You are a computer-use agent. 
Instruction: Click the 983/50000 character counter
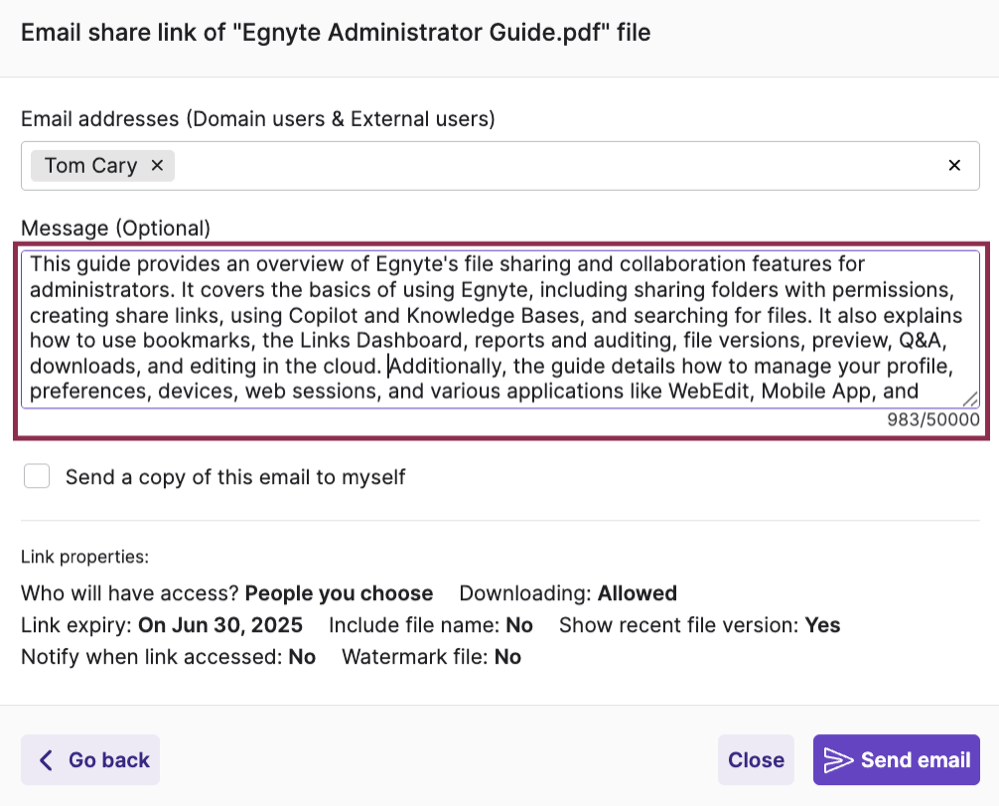(933, 419)
